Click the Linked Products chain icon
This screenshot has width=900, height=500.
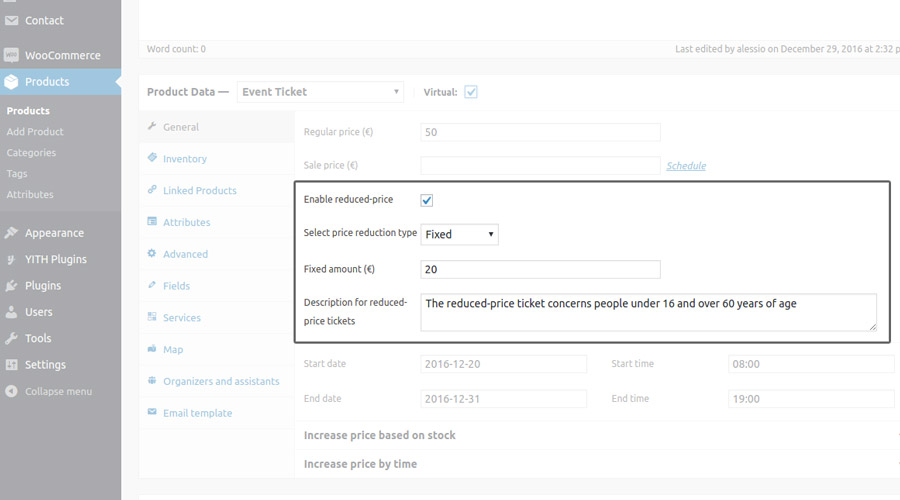152,189
